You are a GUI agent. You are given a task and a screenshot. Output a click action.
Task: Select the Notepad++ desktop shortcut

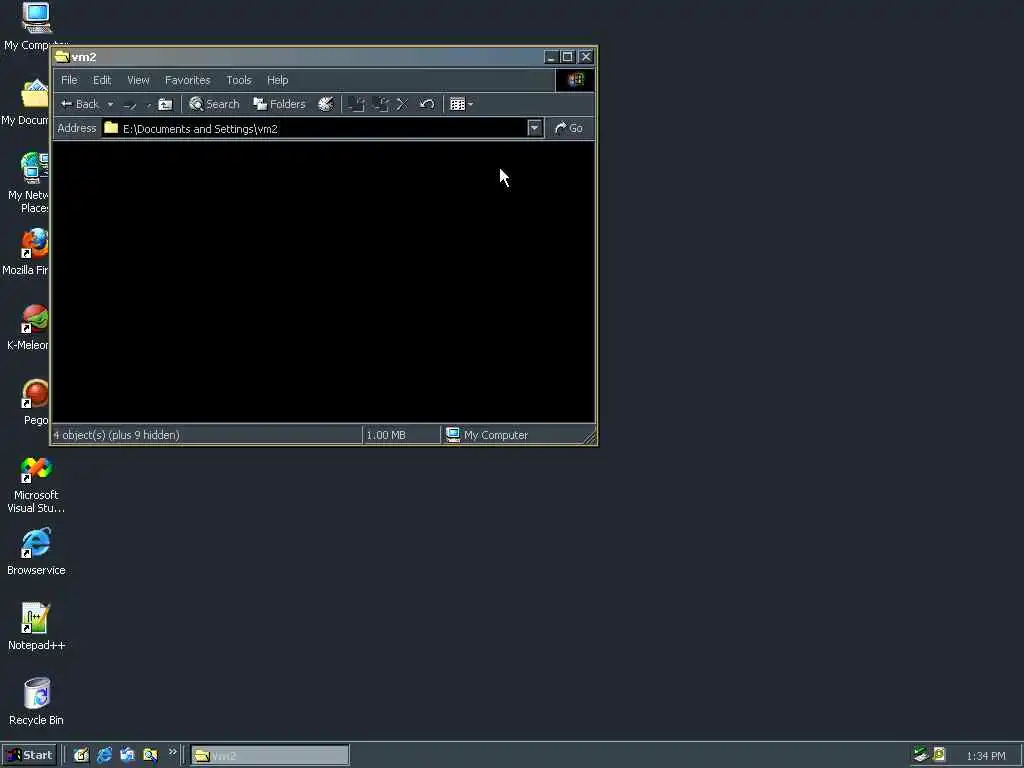36,627
